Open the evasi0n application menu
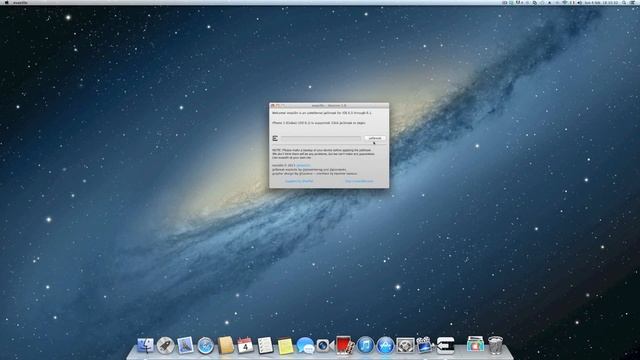 tap(20, 2)
